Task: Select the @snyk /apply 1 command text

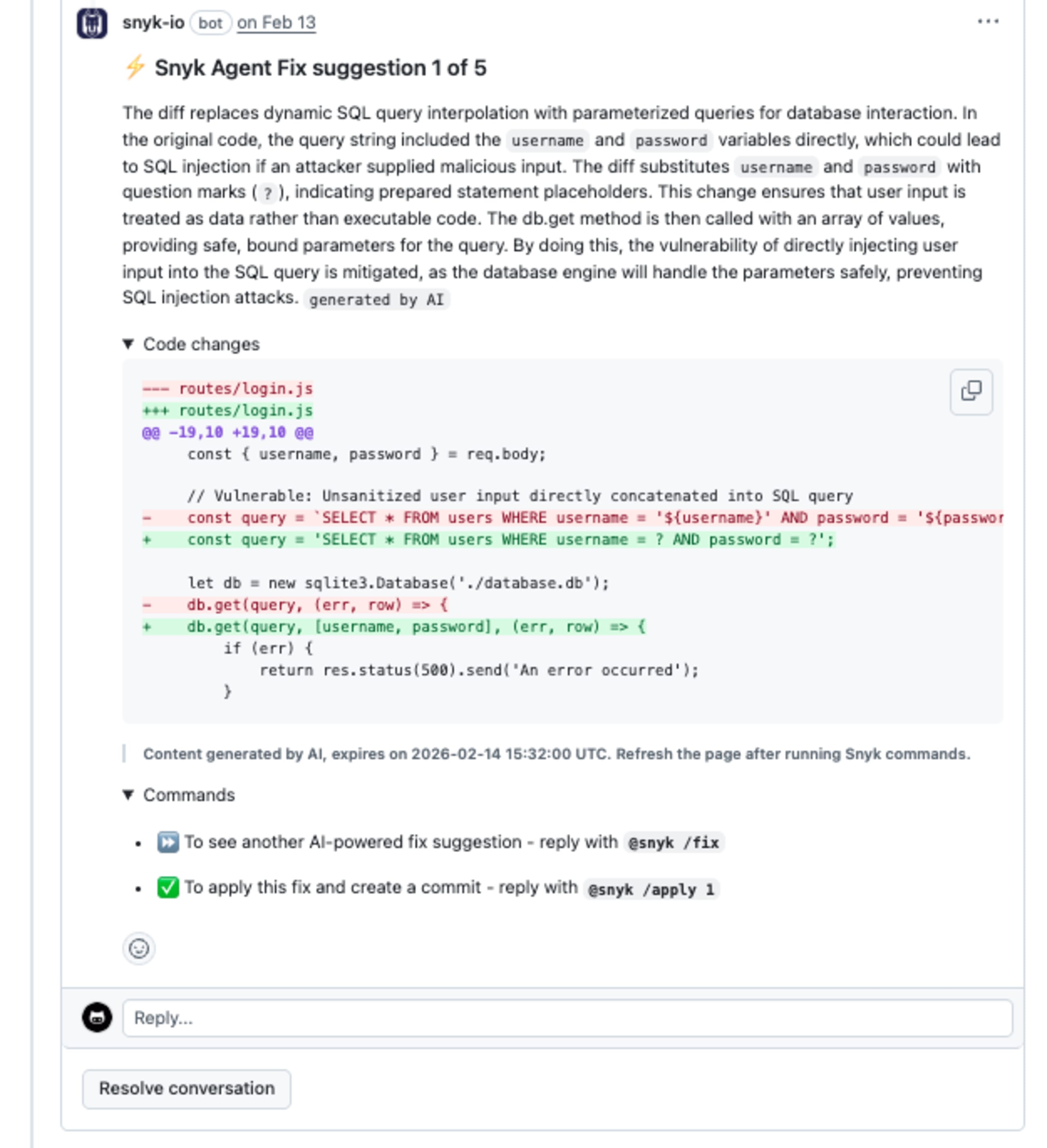Action: [x=652, y=888]
